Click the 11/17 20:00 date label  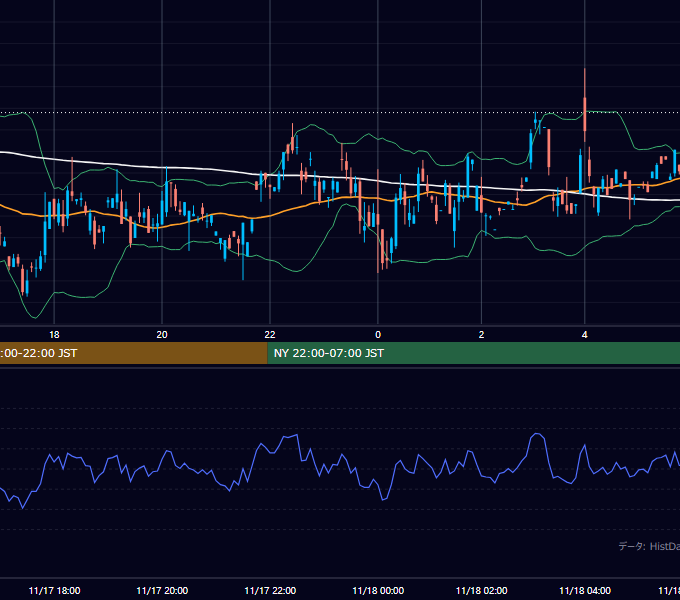pos(162,590)
